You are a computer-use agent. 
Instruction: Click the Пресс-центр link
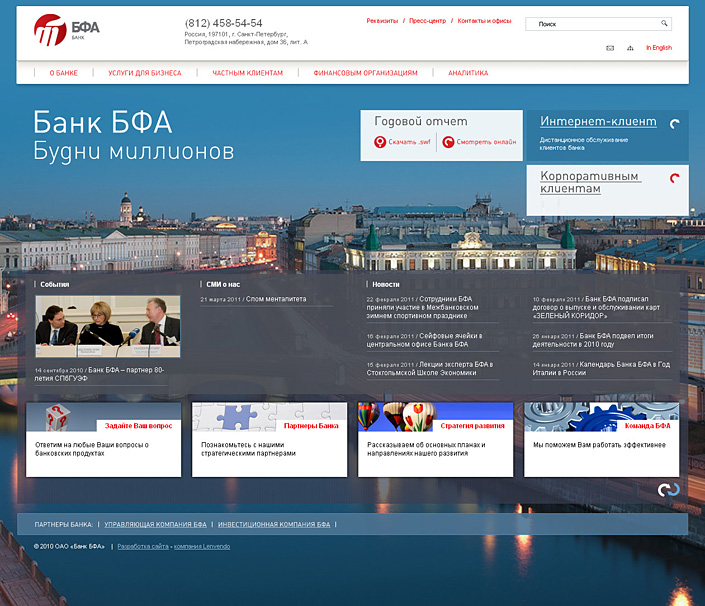[x=428, y=21]
